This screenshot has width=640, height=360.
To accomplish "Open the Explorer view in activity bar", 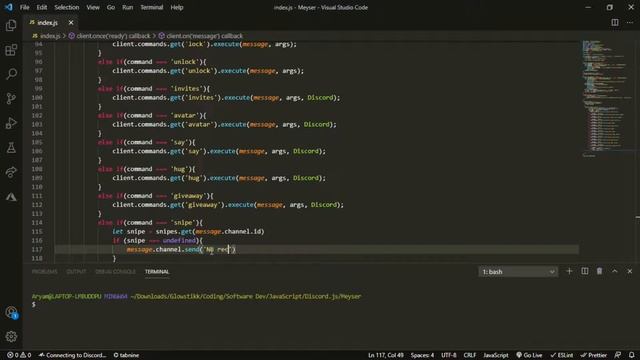I will 11,26.
